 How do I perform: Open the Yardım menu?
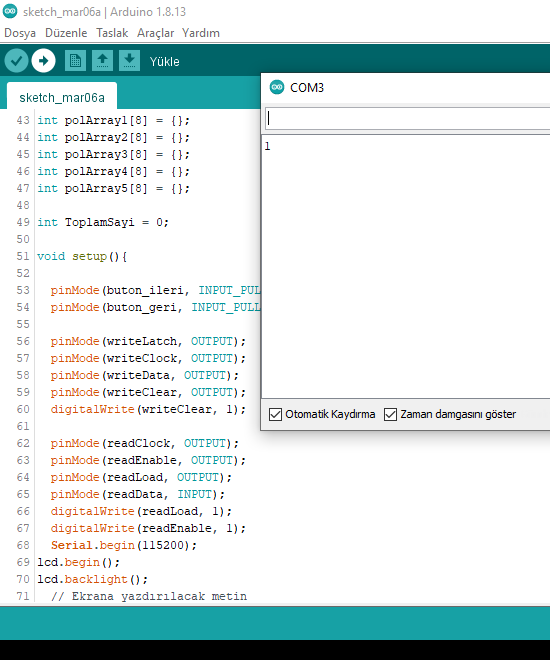[201, 33]
